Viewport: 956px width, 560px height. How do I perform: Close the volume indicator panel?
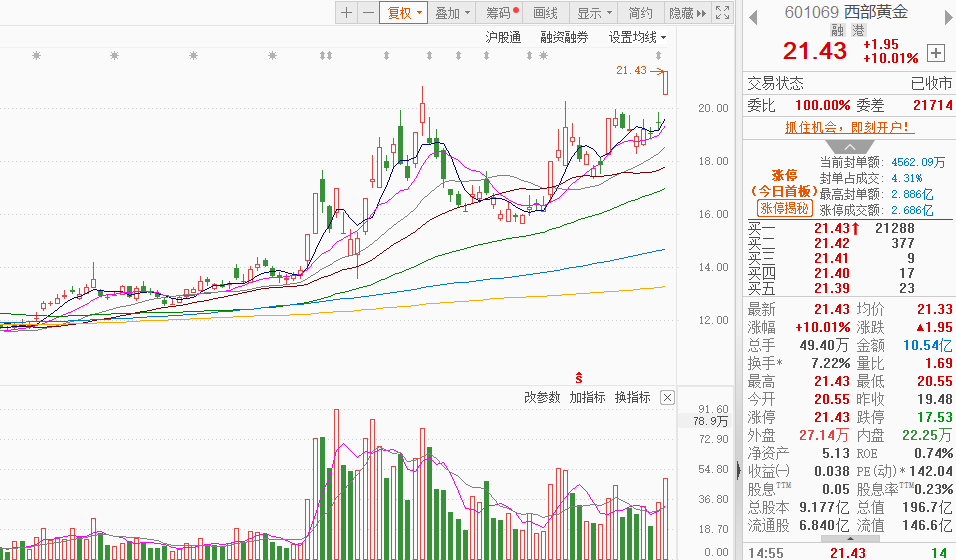[x=667, y=398]
